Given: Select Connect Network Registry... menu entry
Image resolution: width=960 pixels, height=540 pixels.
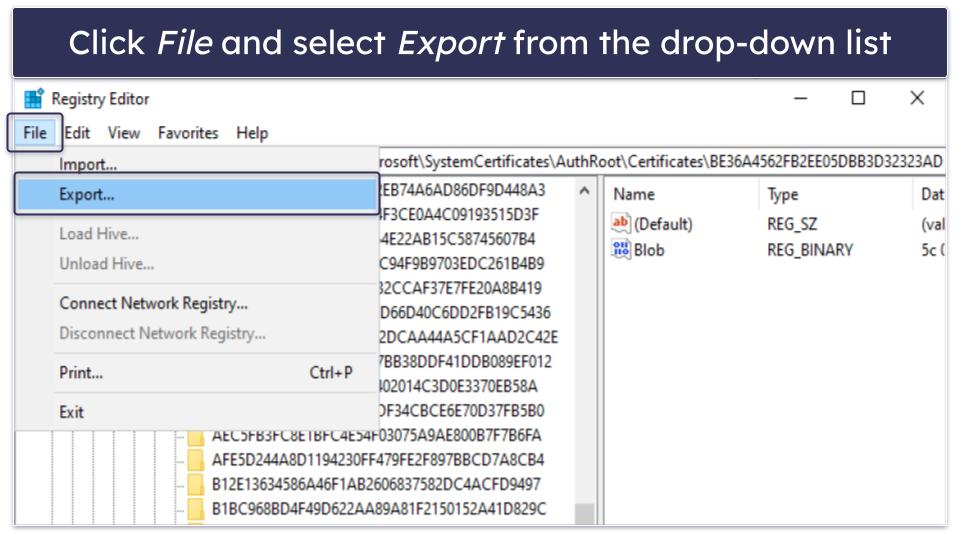Looking at the screenshot, I should pyautogui.click(x=153, y=303).
